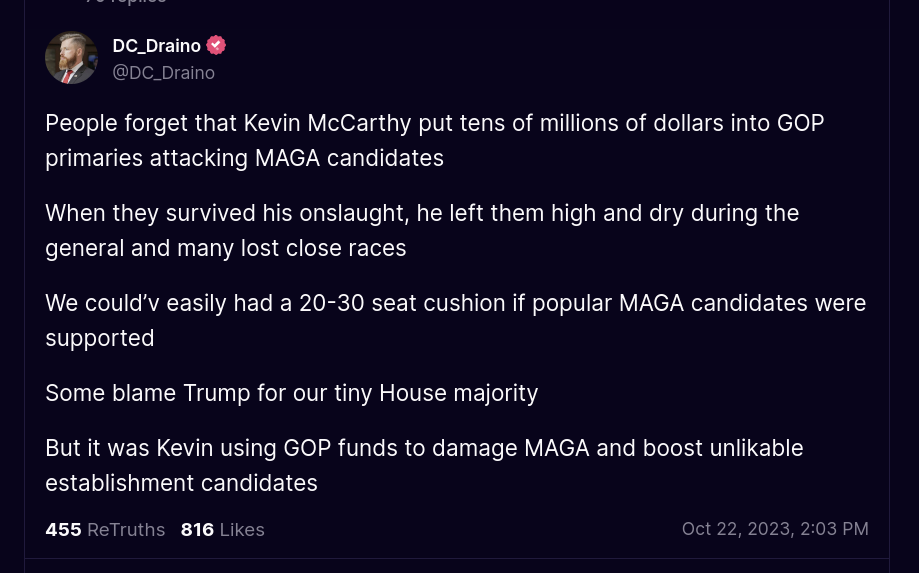Open DC_Draino's profile picture avatar
This screenshot has width=919, height=573.
pos(72,57)
